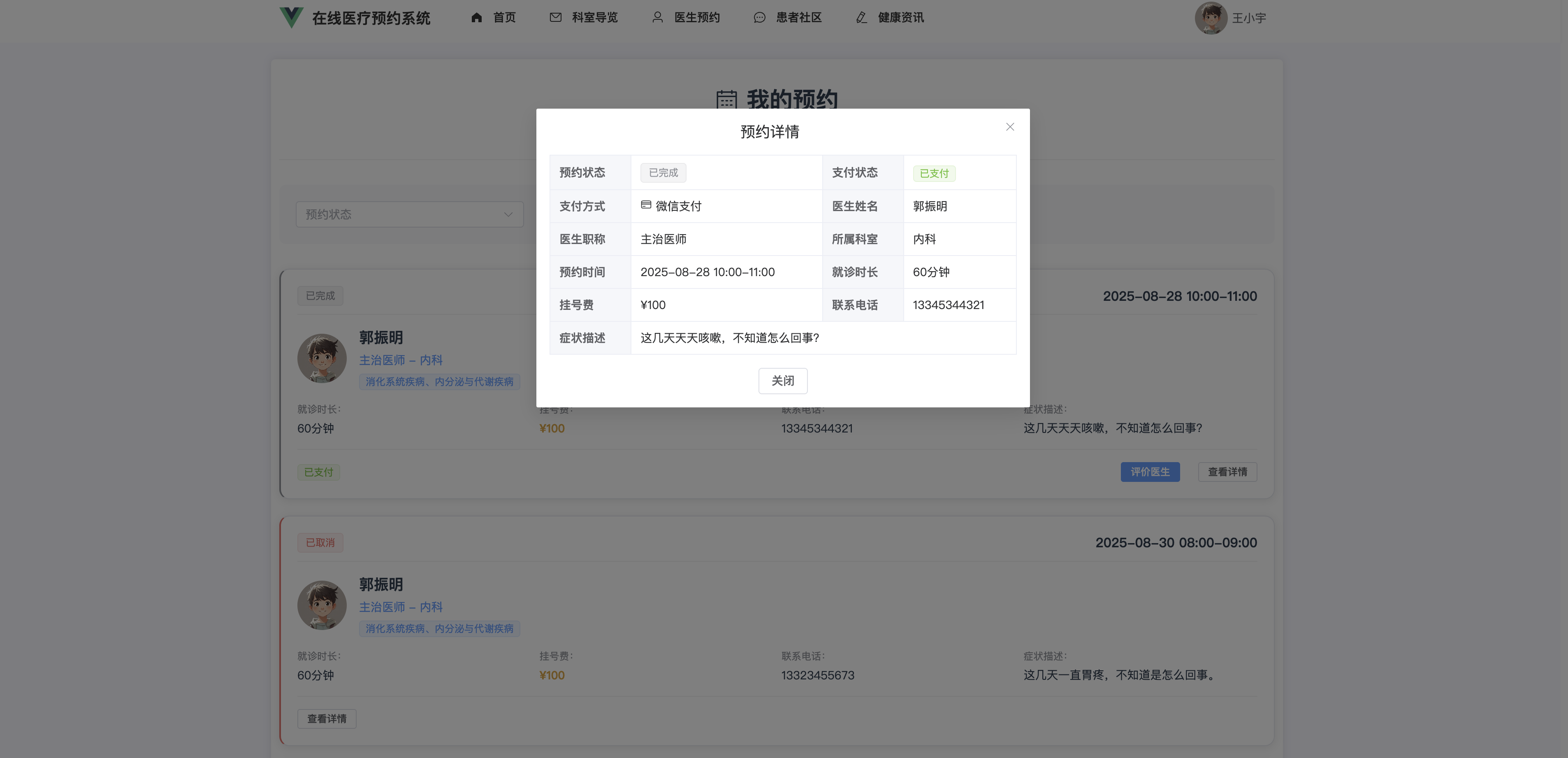Click the person icon beside 医生预约
The width and height of the screenshot is (1568, 758).
point(657,18)
